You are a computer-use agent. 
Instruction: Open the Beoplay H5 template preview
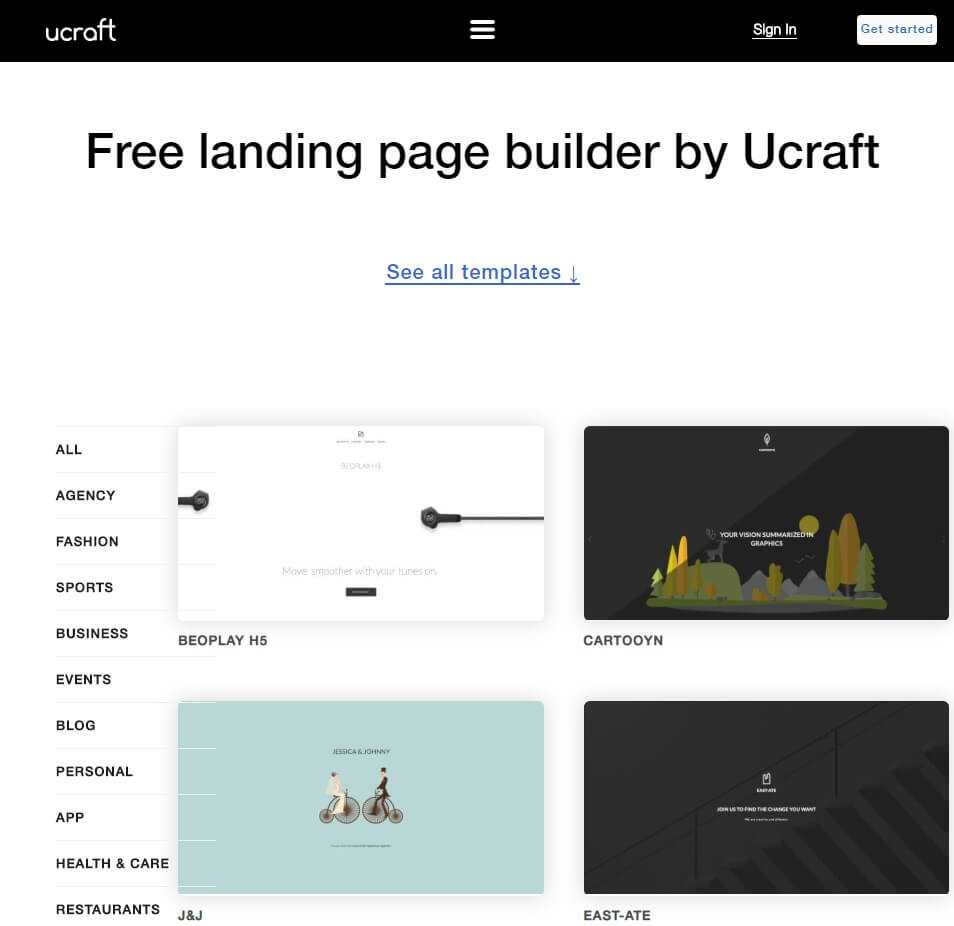361,523
